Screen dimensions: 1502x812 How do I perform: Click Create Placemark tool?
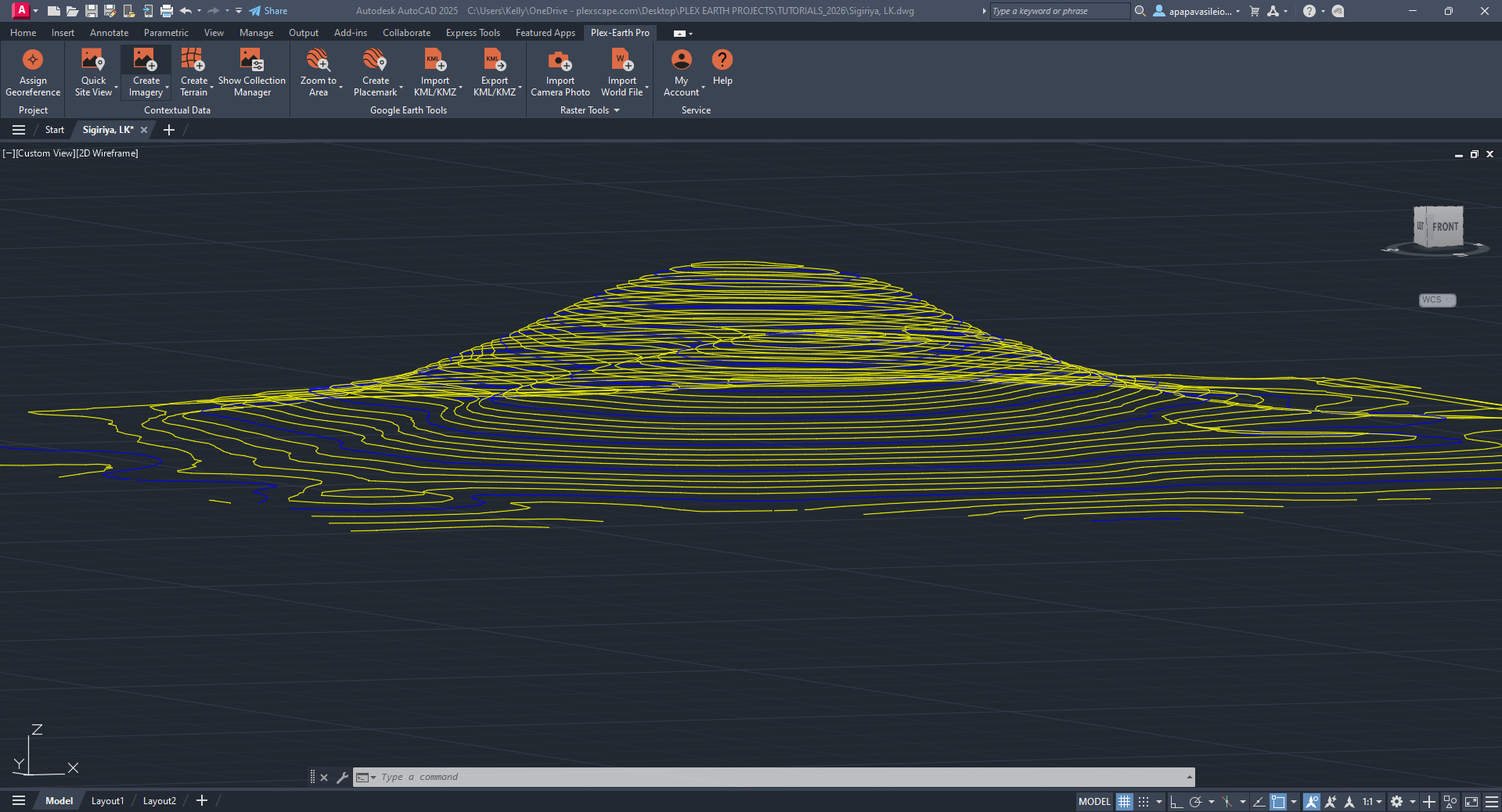[375, 73]
